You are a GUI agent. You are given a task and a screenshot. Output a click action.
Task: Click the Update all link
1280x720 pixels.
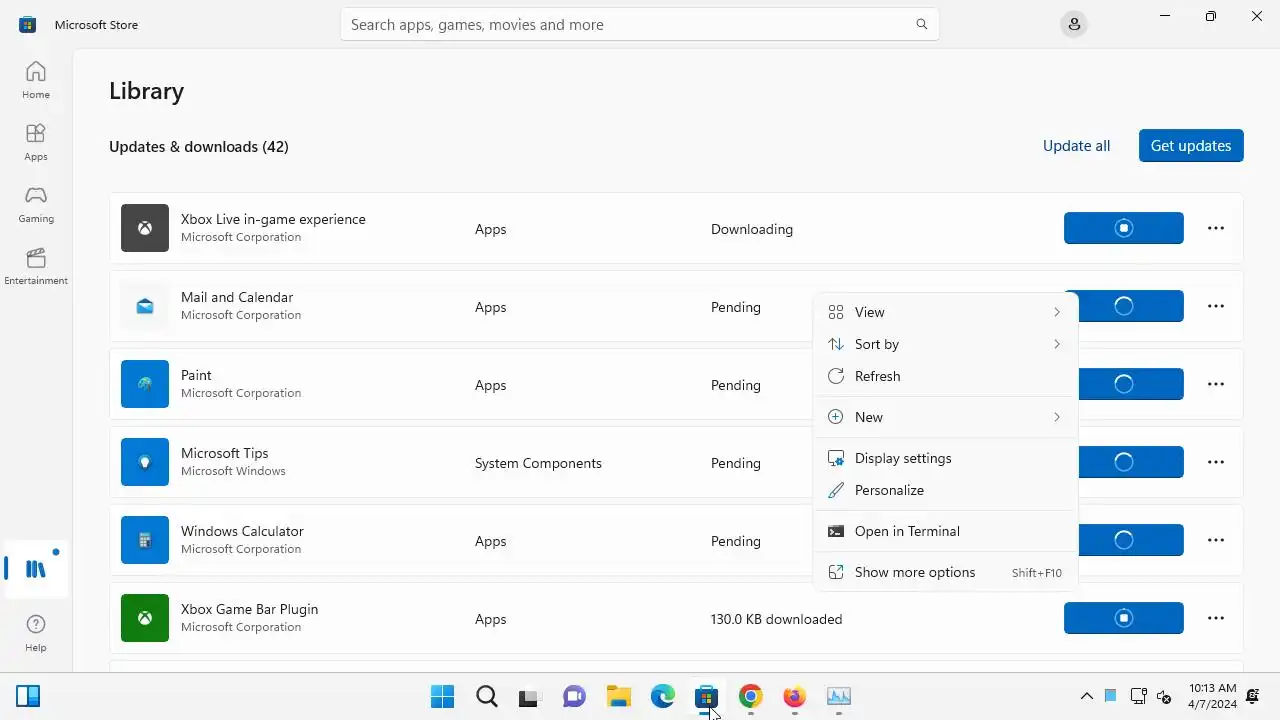[x=1076, y=145]
